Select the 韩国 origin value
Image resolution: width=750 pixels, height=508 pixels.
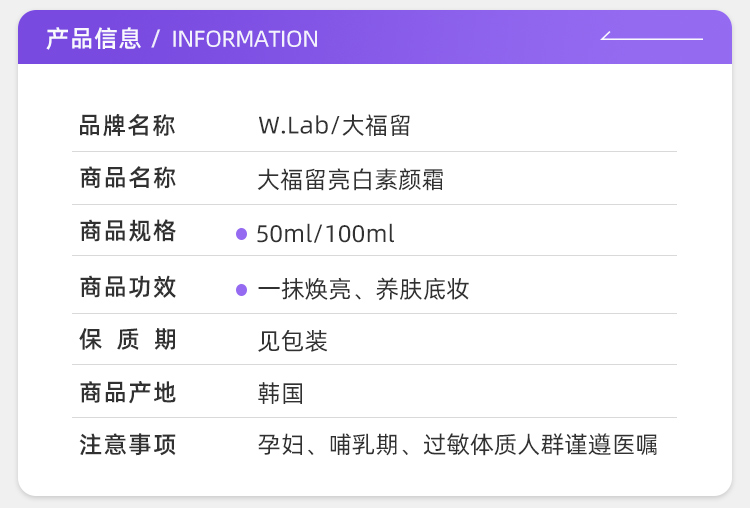(281, 394)
